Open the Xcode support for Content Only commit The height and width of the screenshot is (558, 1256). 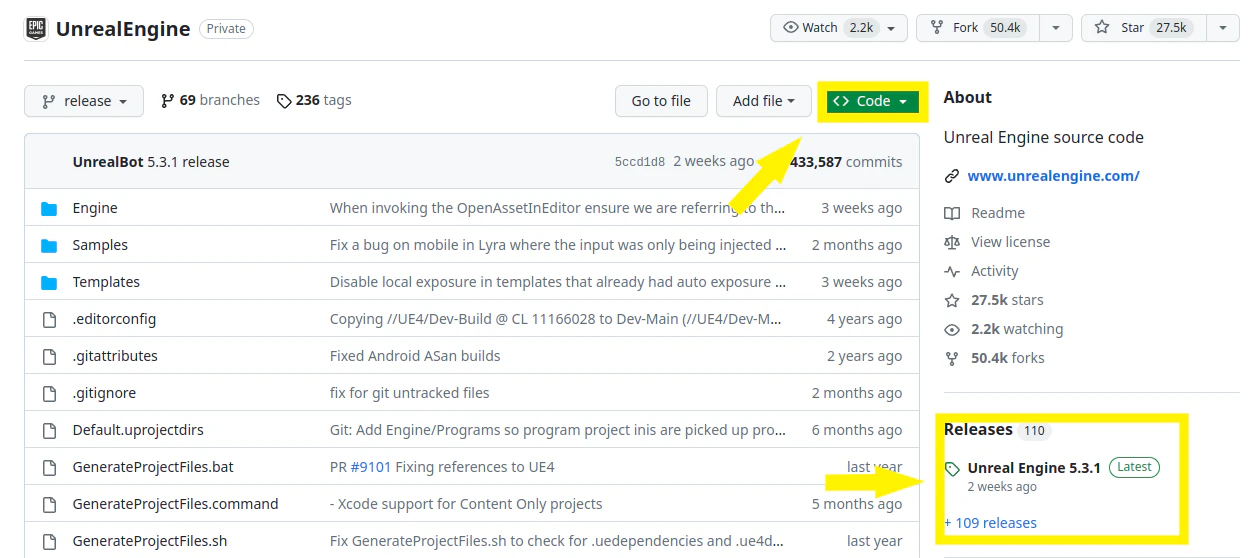click(466, 504)
